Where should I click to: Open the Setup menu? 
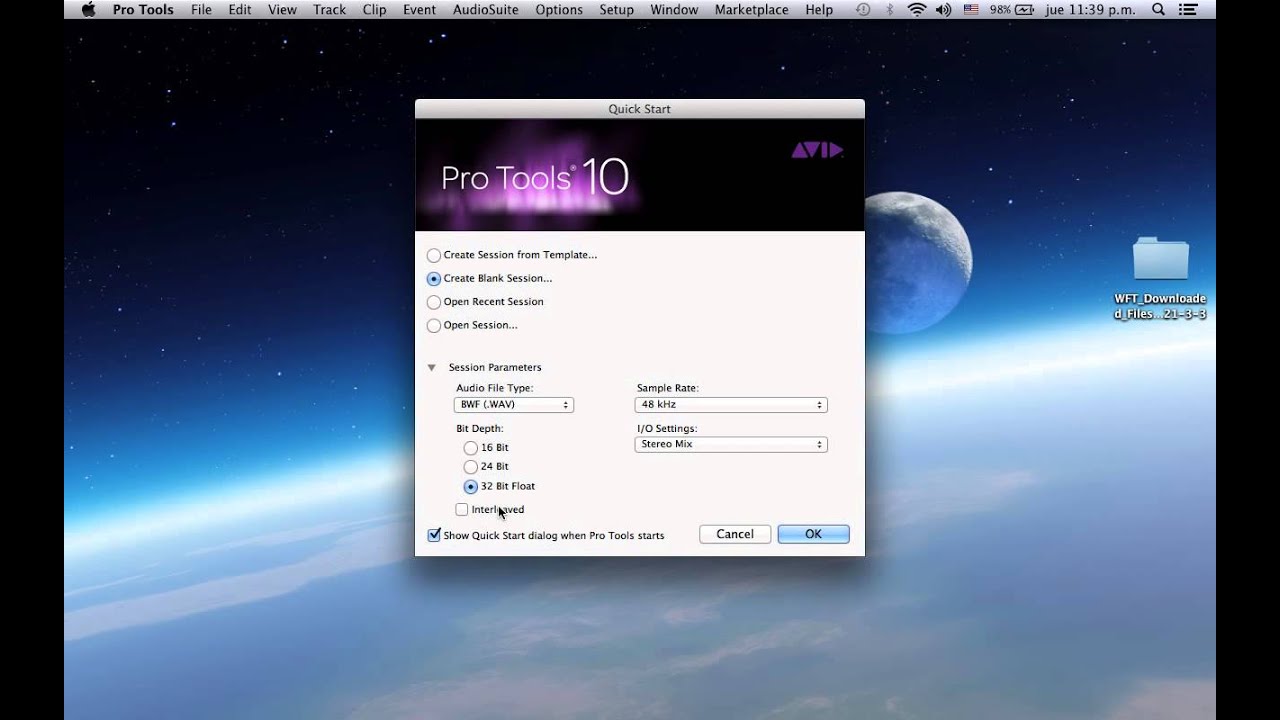(617, 9)
